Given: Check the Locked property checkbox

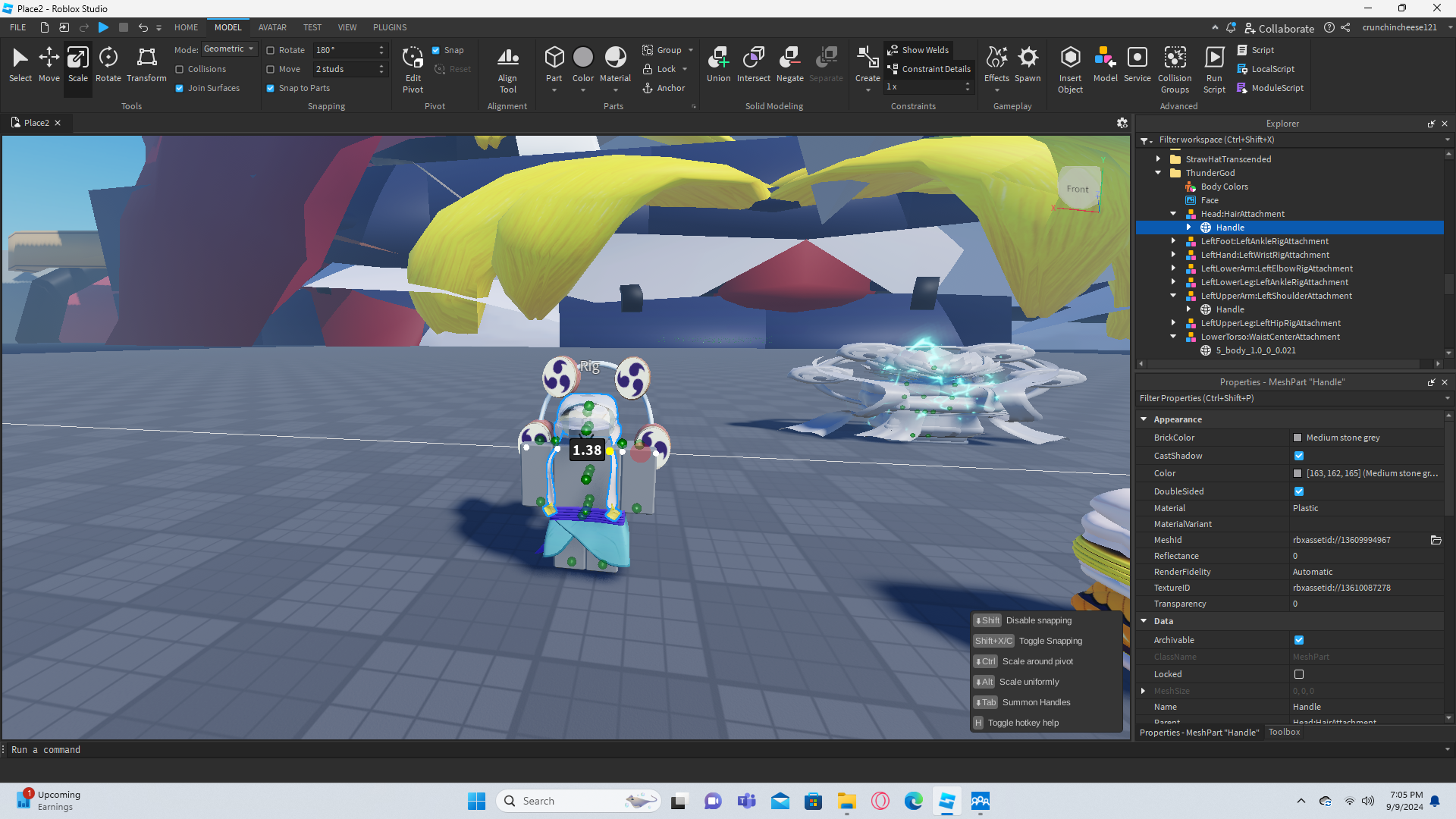Looking at the screenshot, I should 1299,674.
